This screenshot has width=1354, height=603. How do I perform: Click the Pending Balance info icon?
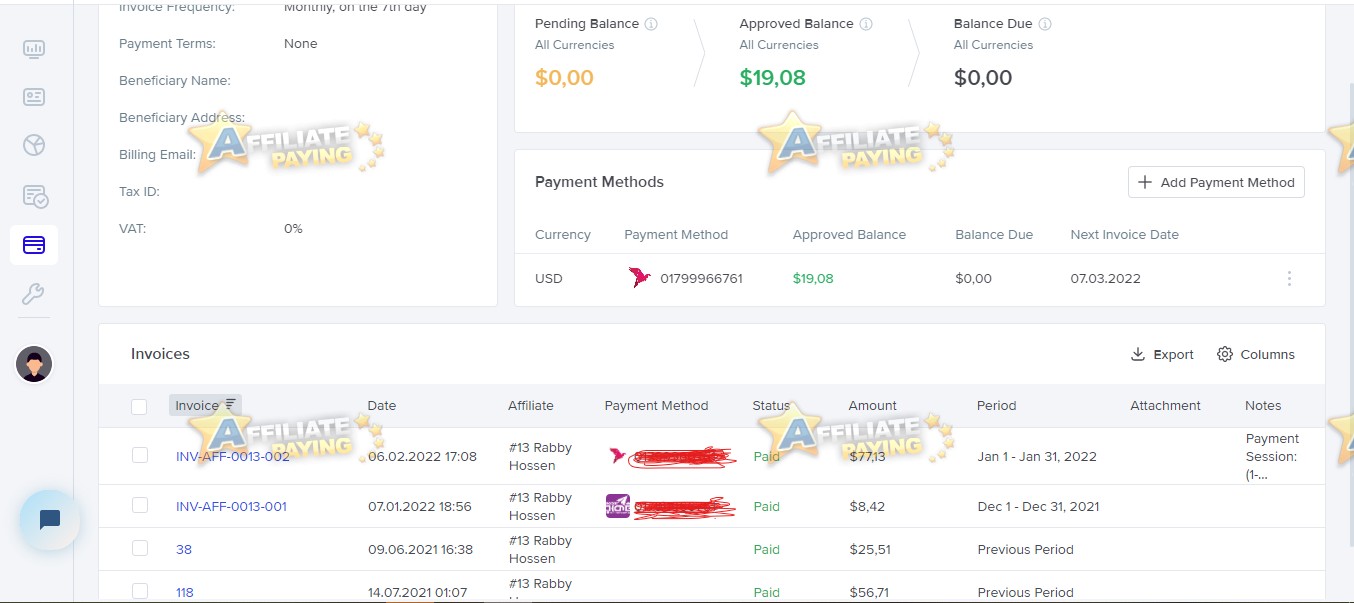(x=651, y=24)
